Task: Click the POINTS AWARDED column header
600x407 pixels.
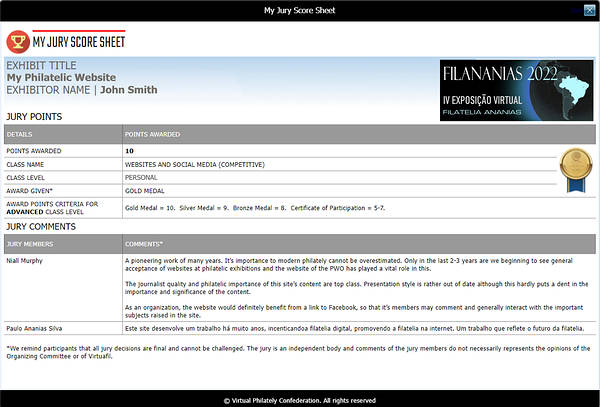Action: (x=152, y=134)
